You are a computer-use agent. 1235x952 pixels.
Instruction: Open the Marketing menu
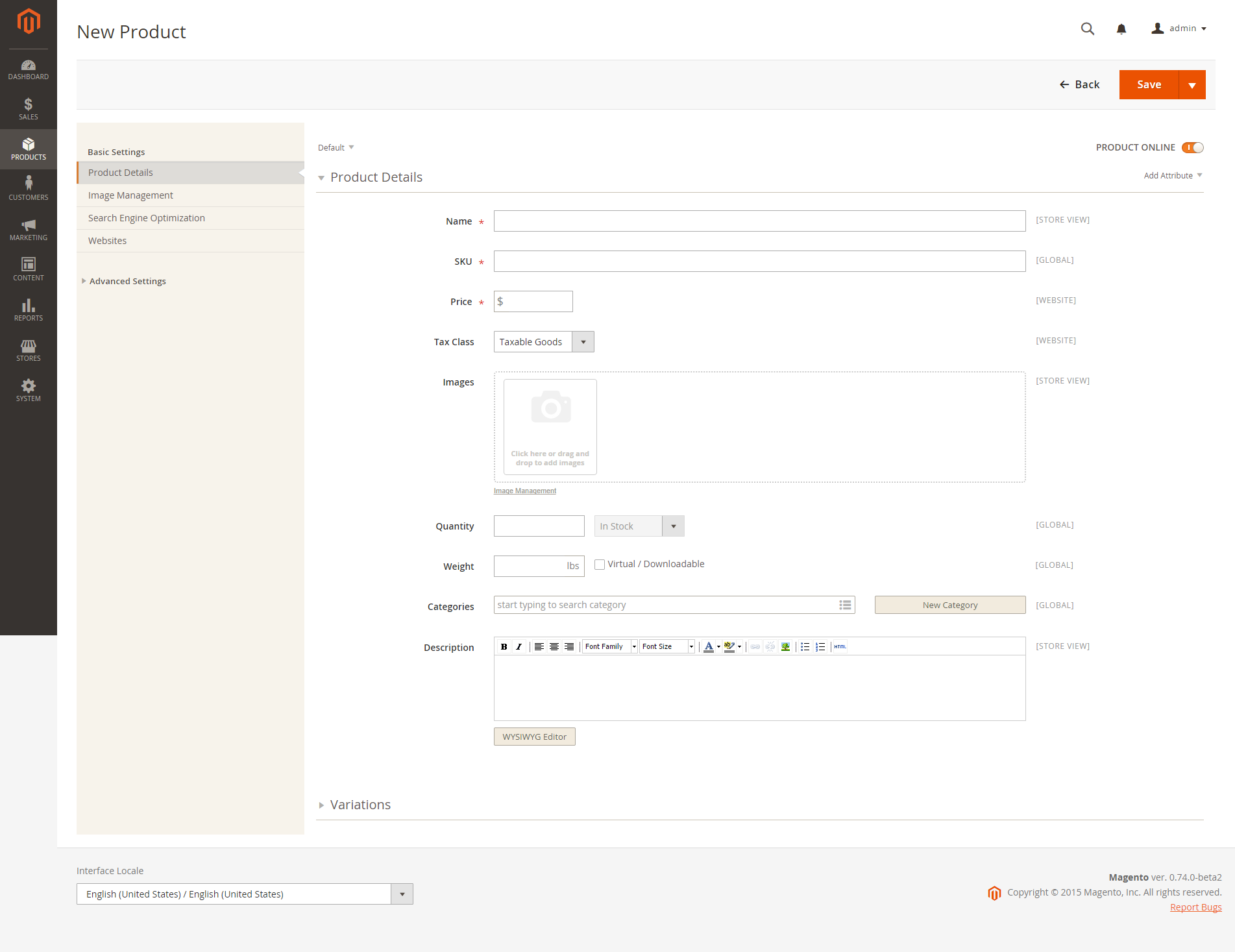coord(29,230)
